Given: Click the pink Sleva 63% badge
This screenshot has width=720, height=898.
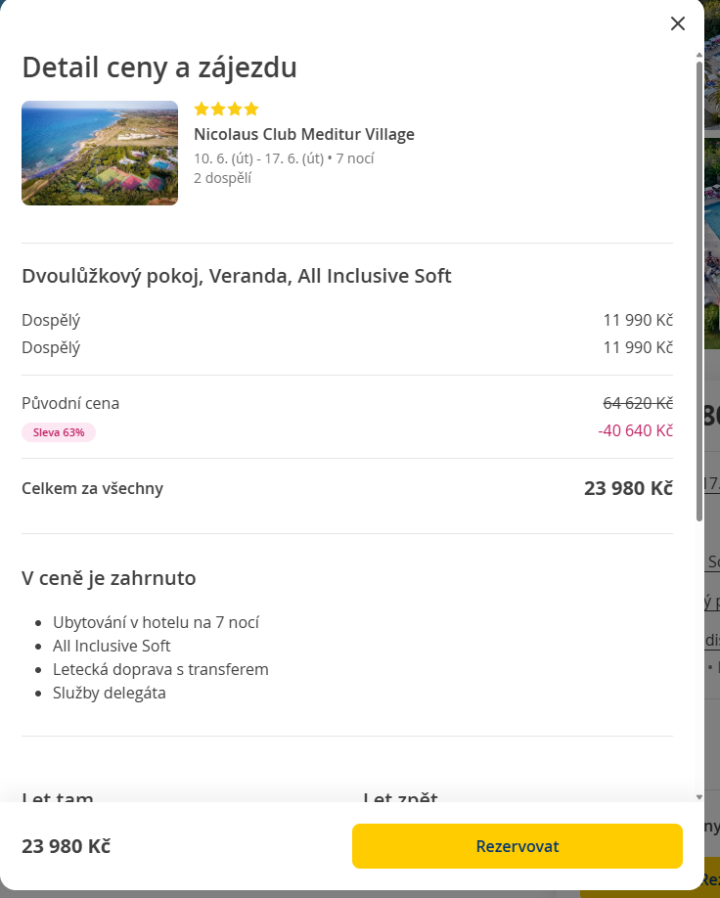Looking at the screenshot, I should (59, 432).
